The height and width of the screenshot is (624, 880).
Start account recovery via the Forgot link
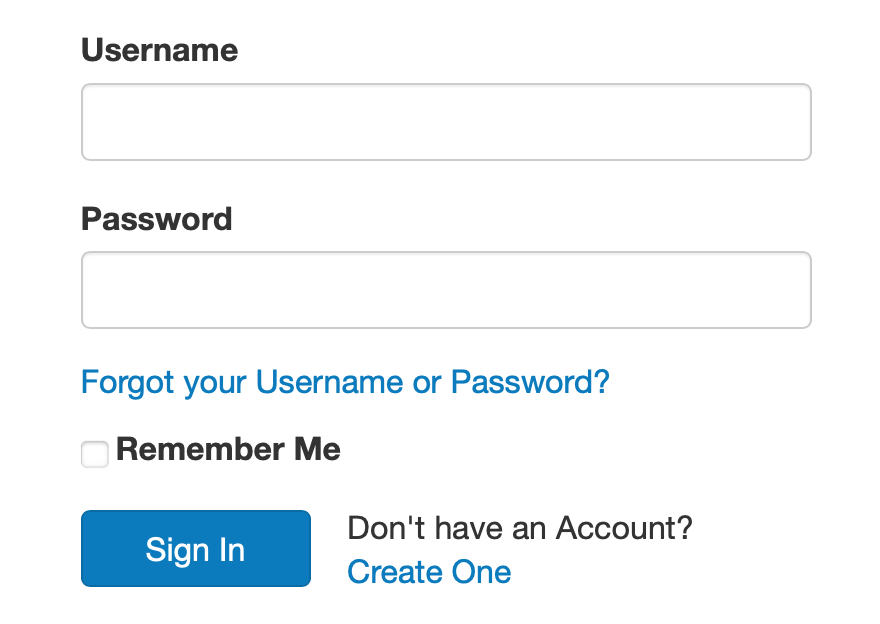coord(345,382)
